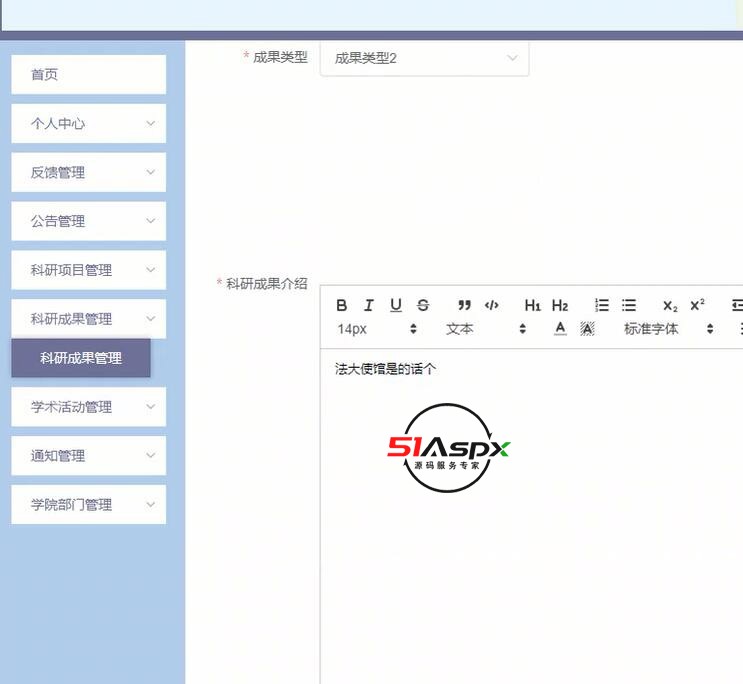Open the 成果类型 select box
This screenshot has width=743, height=684.
[x=425, y=58]
